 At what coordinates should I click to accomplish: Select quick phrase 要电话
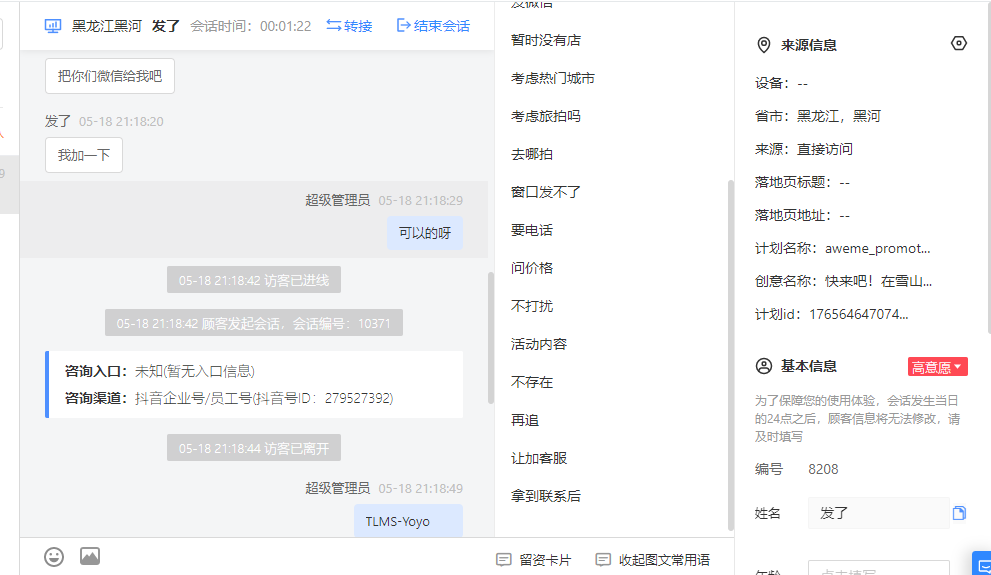pos(532,230)
